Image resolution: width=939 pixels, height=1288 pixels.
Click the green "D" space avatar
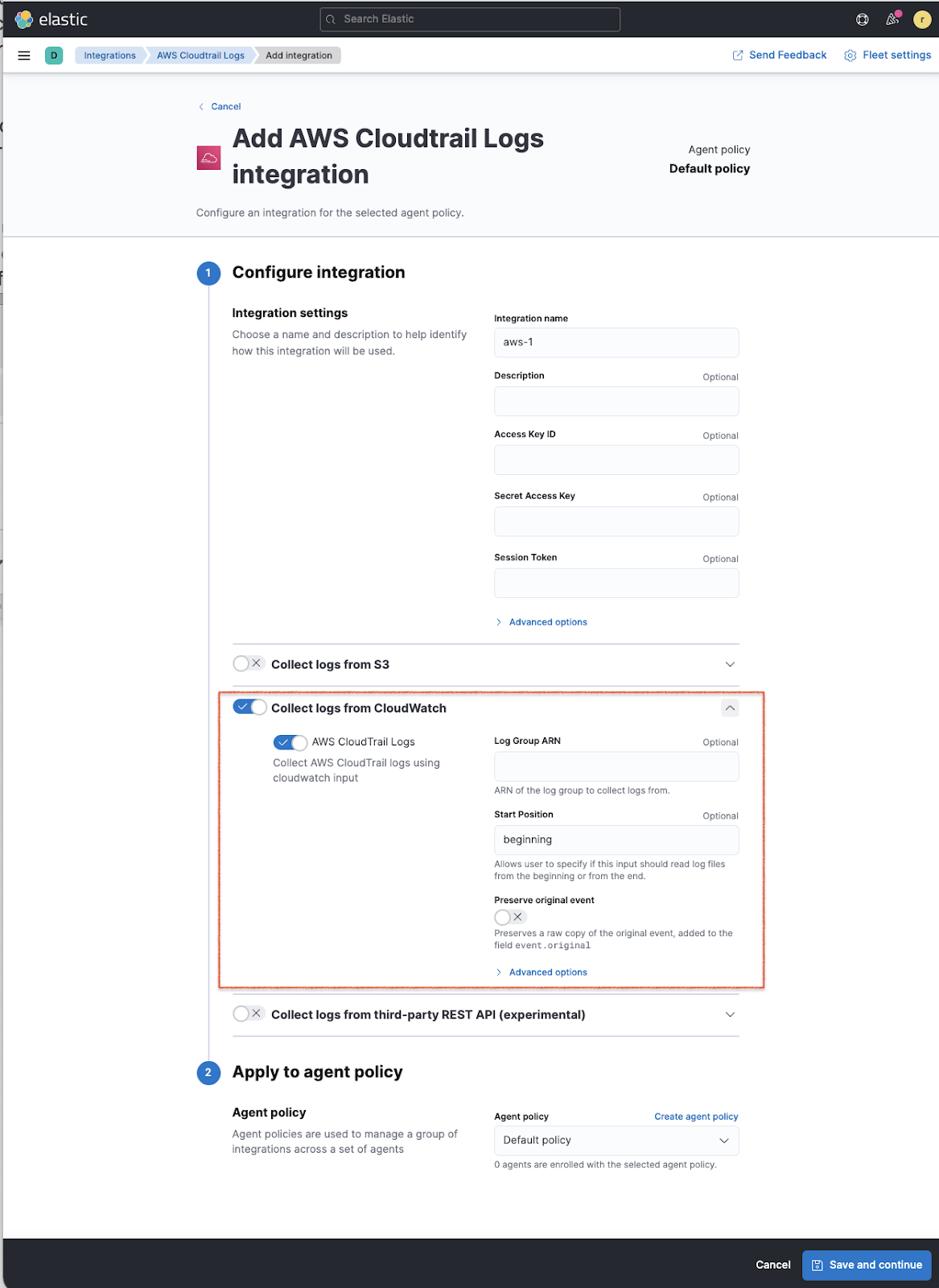point(53,56)
